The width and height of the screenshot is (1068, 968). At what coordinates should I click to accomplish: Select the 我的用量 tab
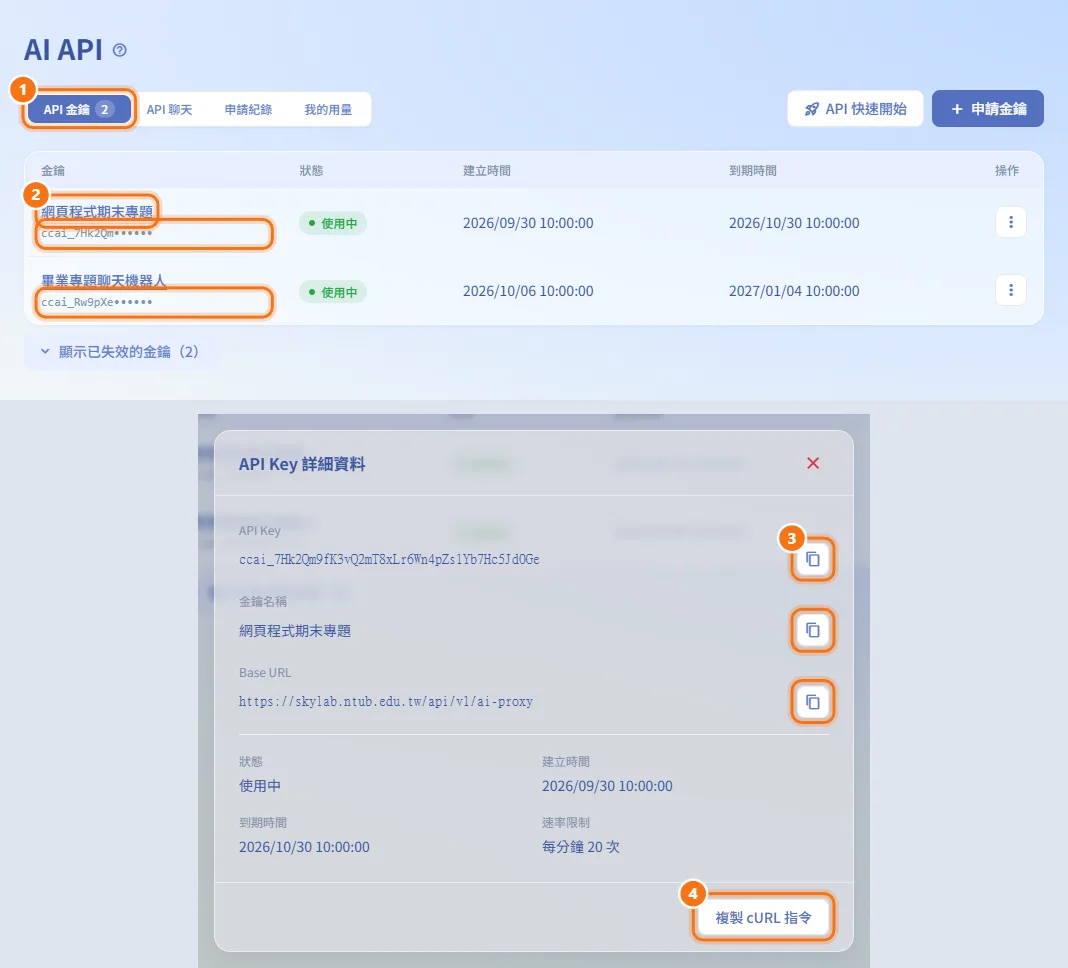point(328,110)
